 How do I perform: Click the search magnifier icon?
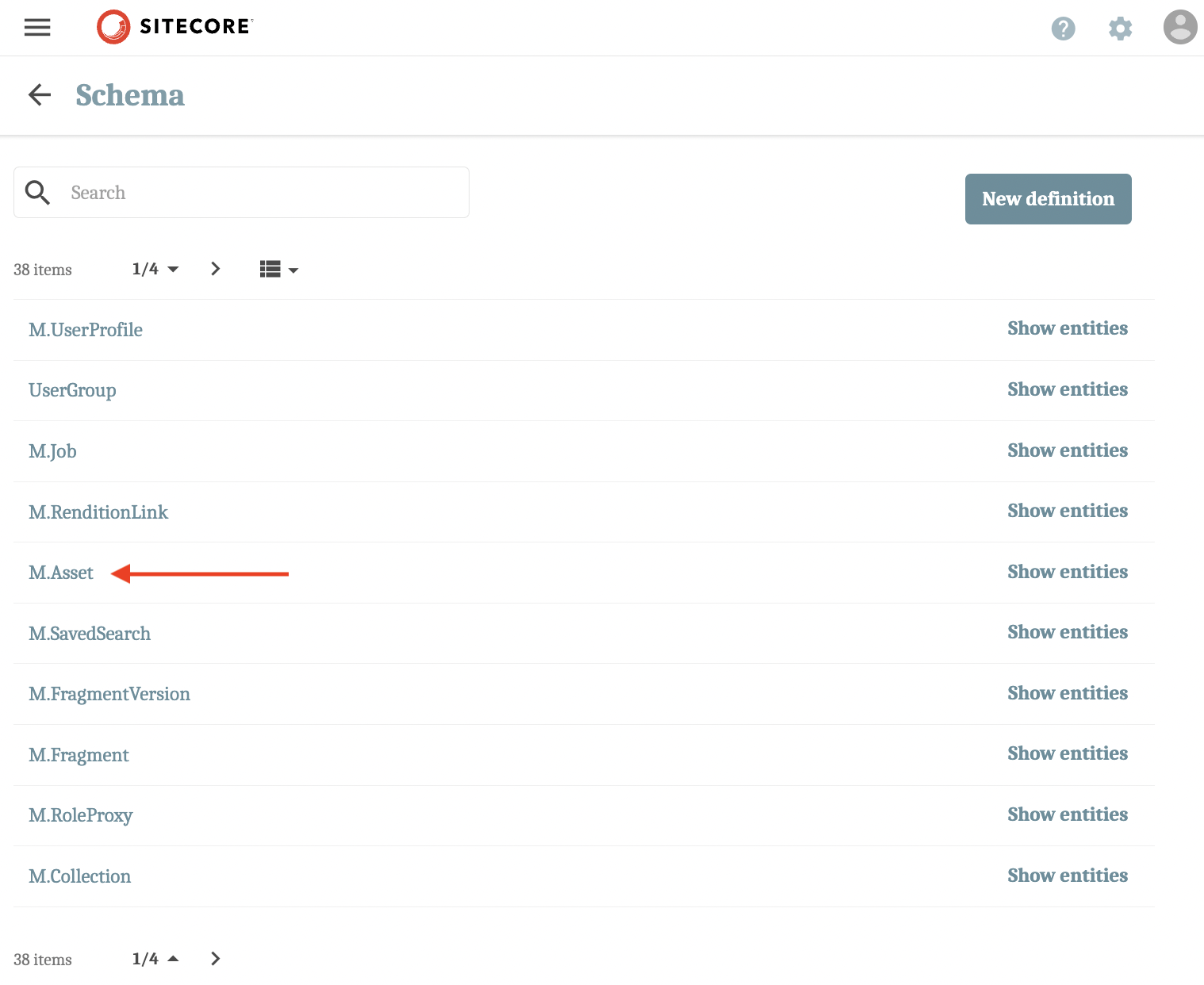click(37, 192)
